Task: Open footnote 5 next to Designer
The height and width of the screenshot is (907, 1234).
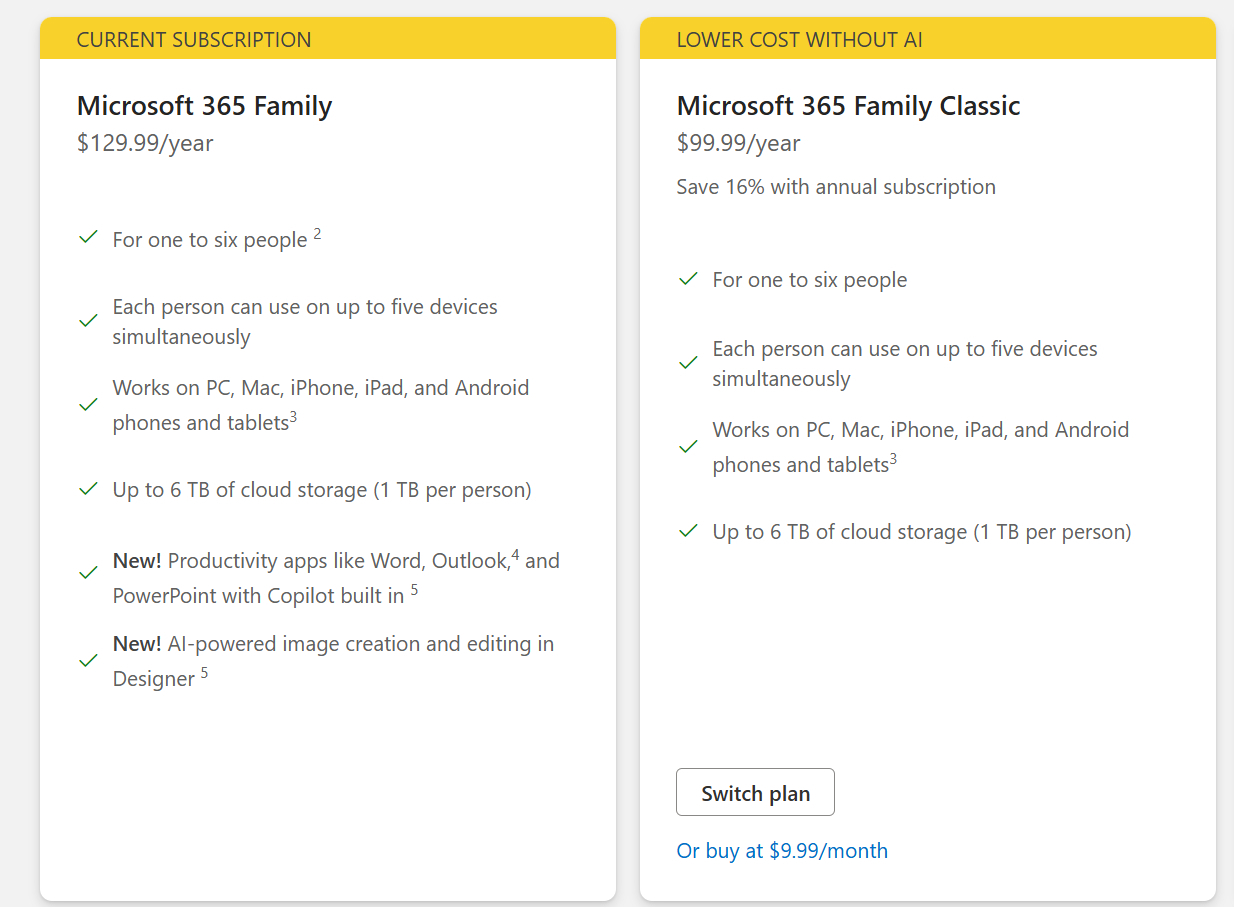Action: pos(204,673)
